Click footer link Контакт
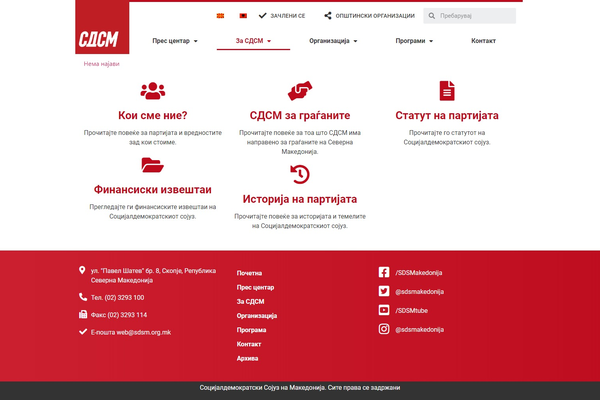600x400 pixels. pos(249,344)
